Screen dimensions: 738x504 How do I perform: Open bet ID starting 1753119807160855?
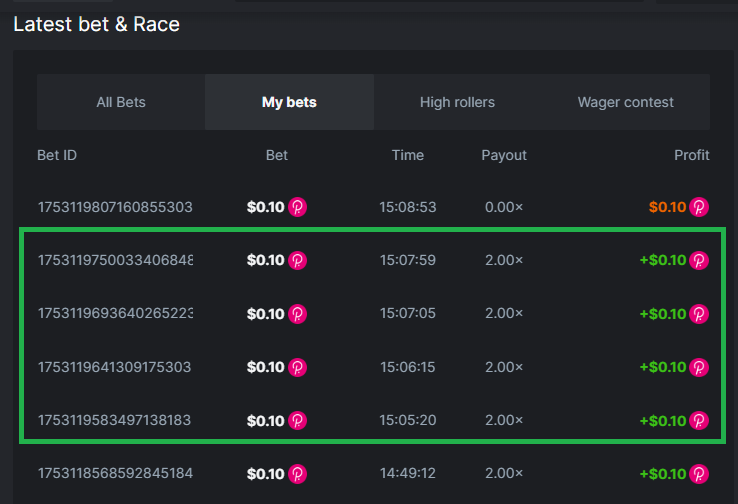click(115, 207)
